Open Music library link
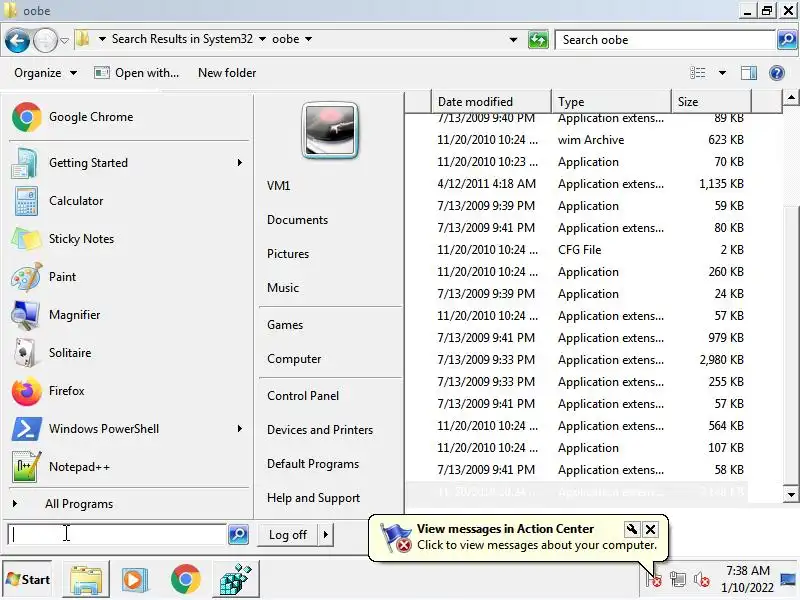This screenshot has height=600, width=800. tap(283, 288)
